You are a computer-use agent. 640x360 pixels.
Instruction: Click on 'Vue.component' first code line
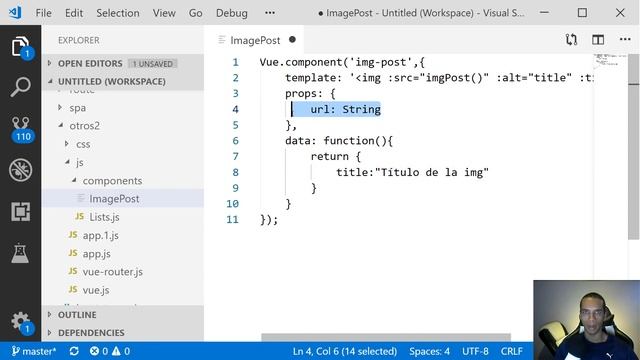pyautogui.click(x=342, y=62)
